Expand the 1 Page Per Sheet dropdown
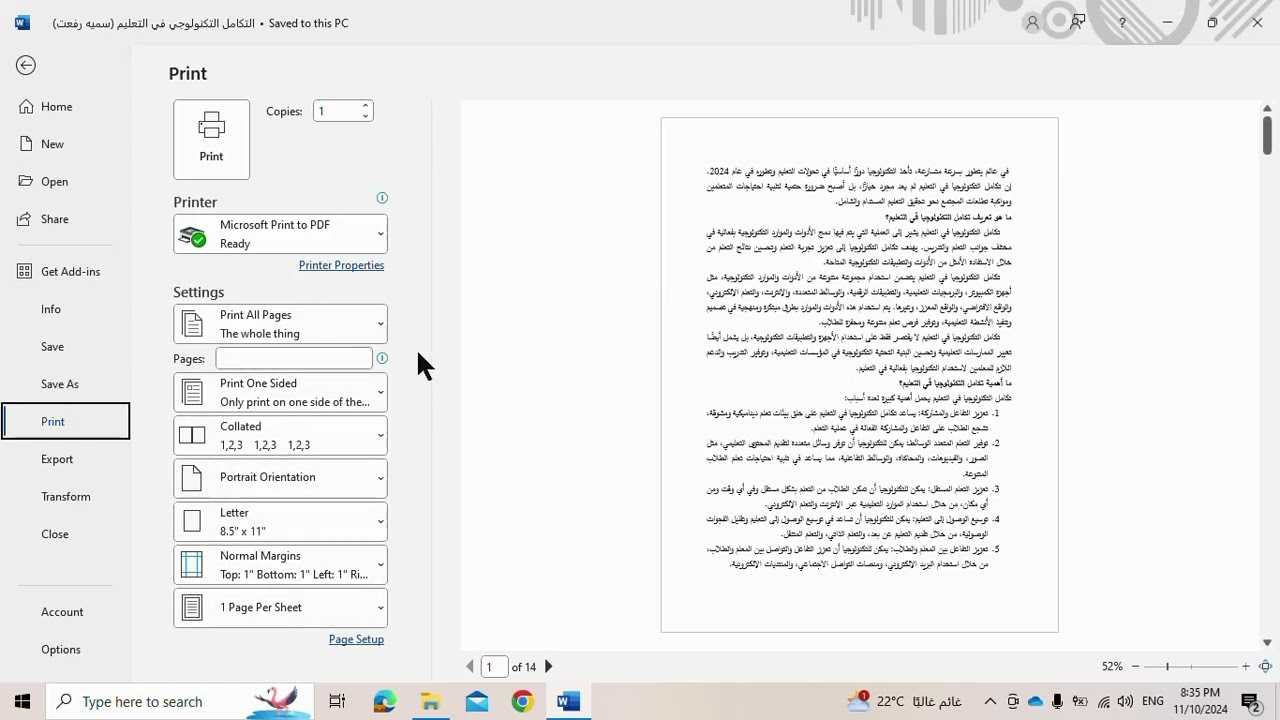This screenshot has width=1280, height=720. click(x=280, y=607)
